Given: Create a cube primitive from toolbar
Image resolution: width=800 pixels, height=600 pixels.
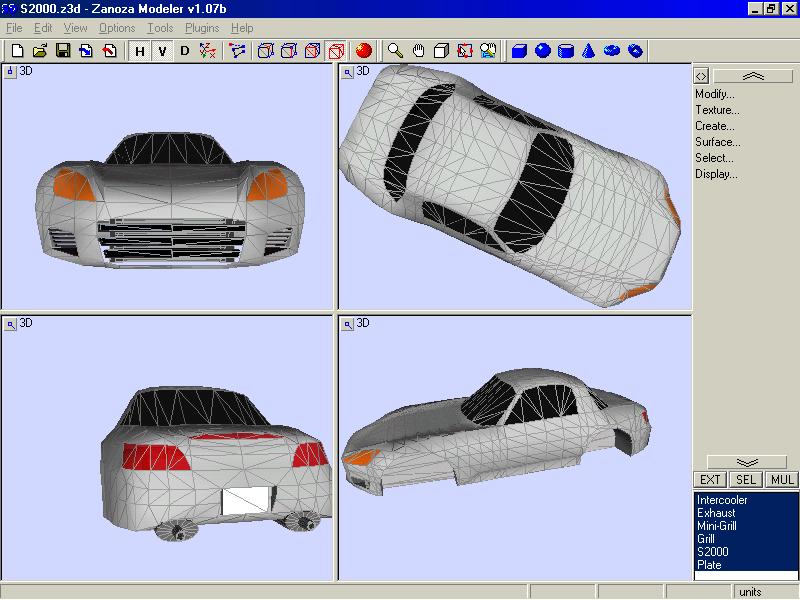Looking at the screenshot, I should click(519, 50).
